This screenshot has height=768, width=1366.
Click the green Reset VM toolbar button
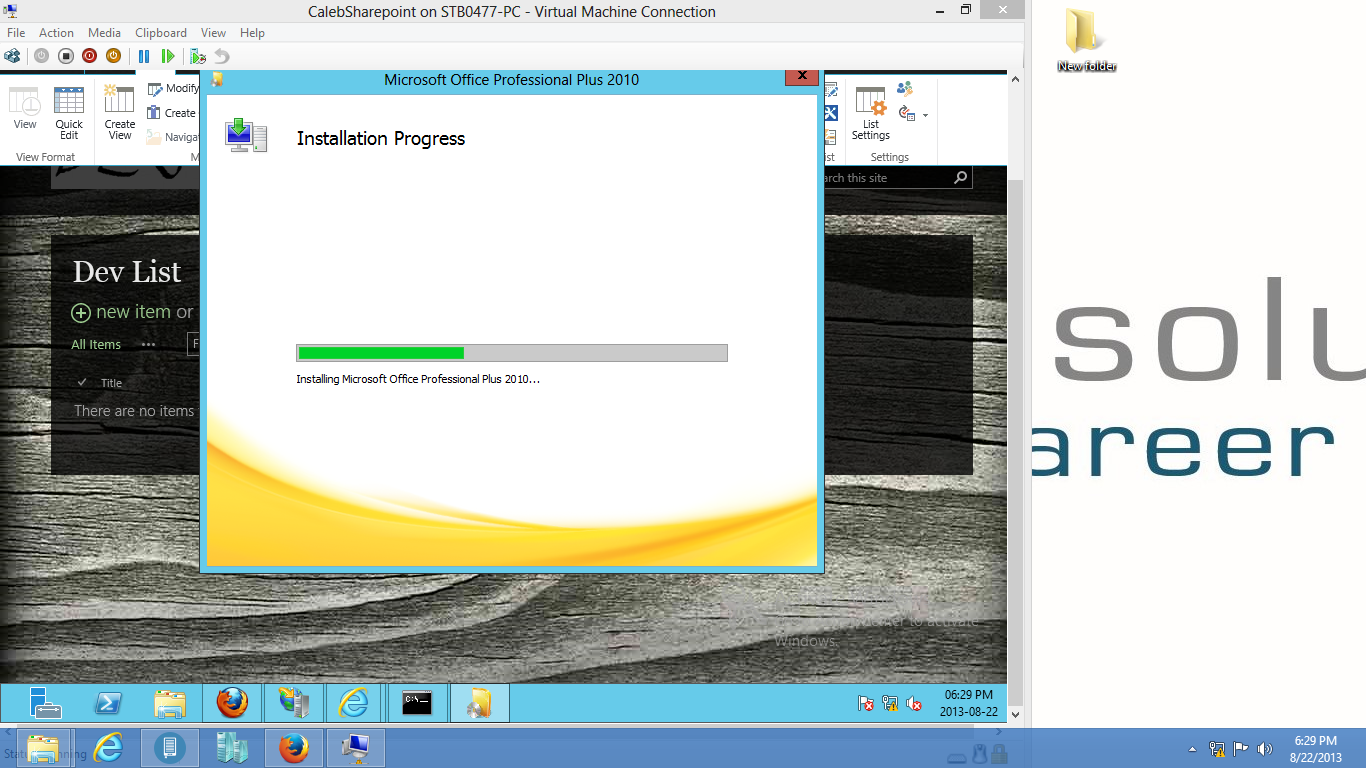168,56
